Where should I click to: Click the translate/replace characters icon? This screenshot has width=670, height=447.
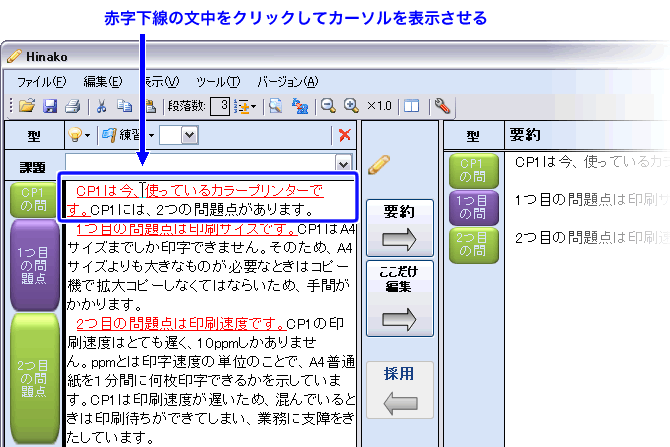300,106
